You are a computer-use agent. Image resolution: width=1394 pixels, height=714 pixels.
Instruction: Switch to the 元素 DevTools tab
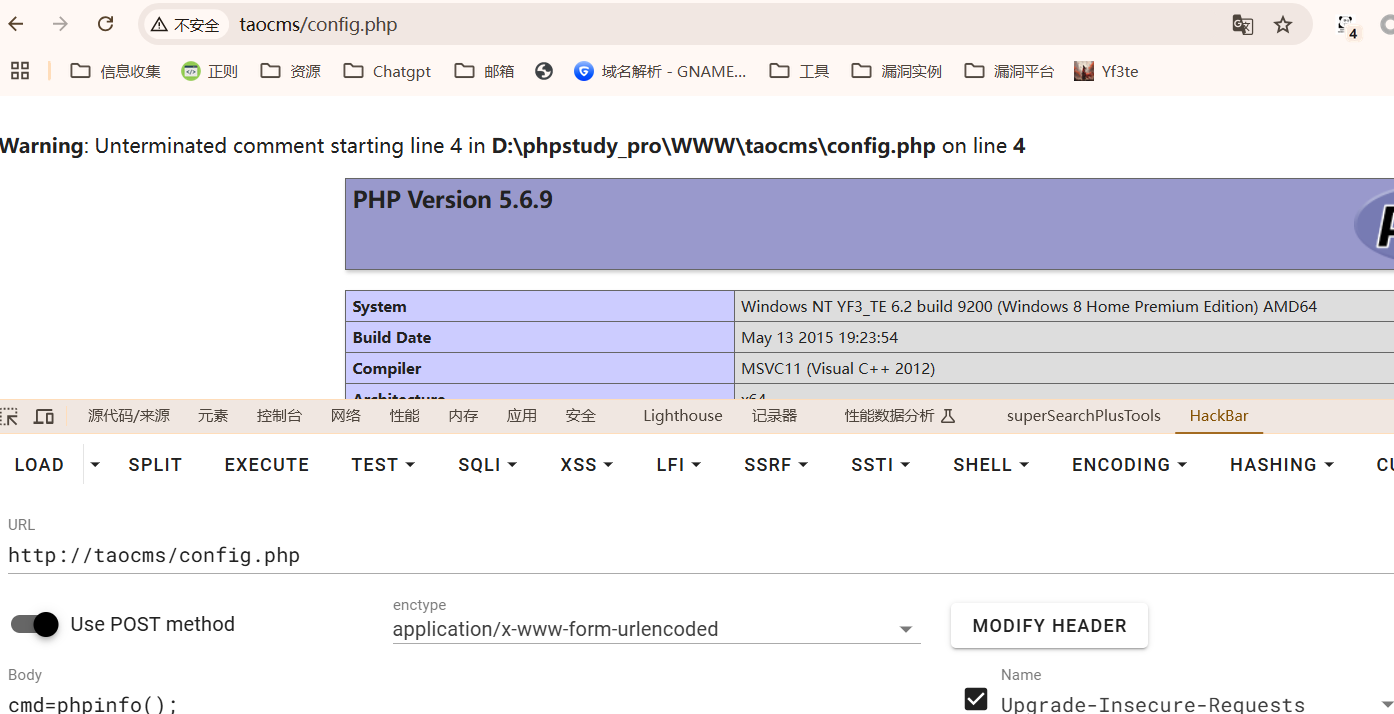213,416
